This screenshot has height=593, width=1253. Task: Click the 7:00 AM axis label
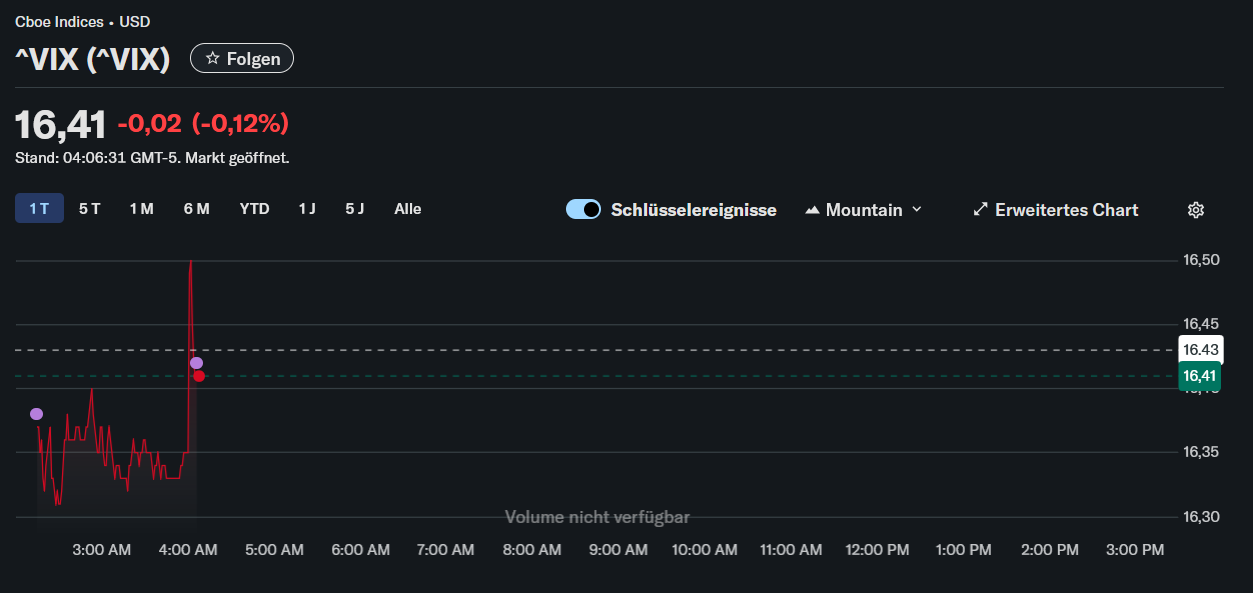tap(446, 550)
